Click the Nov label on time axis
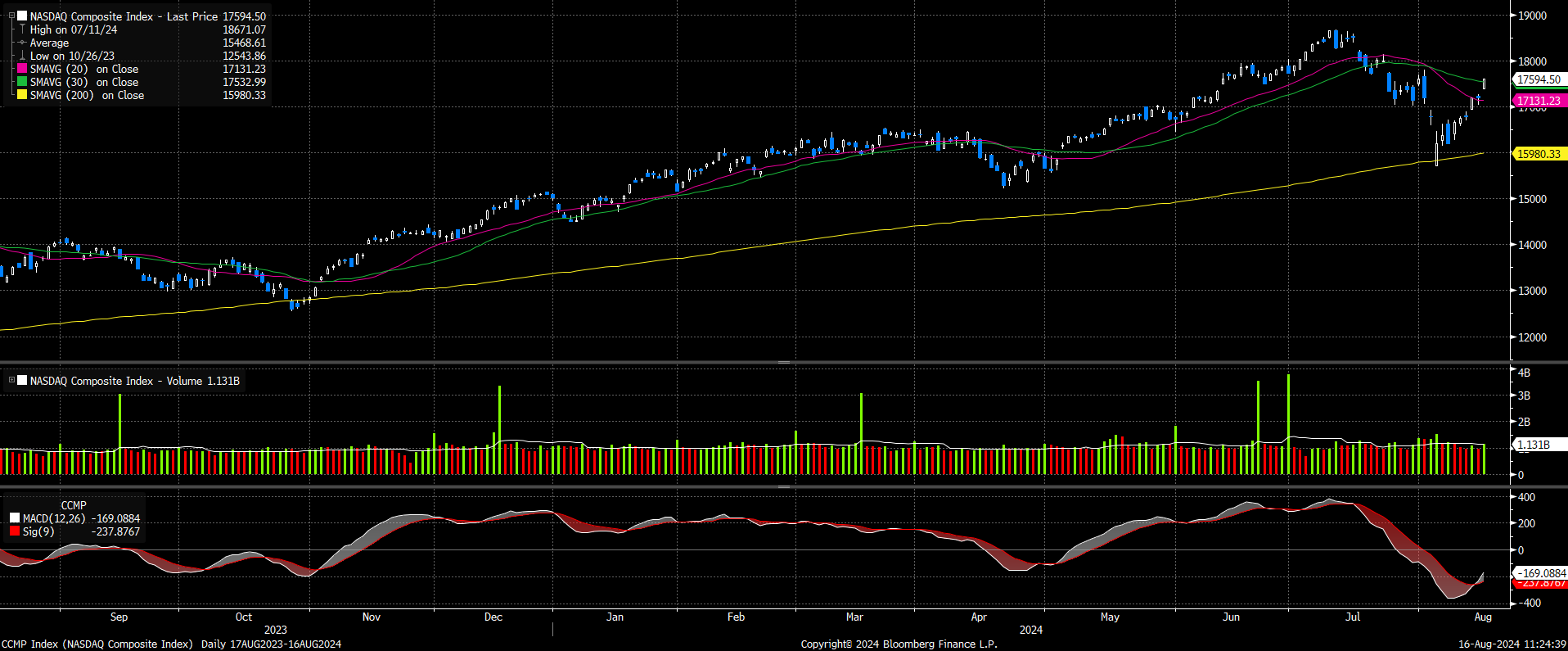 [372, 617]
